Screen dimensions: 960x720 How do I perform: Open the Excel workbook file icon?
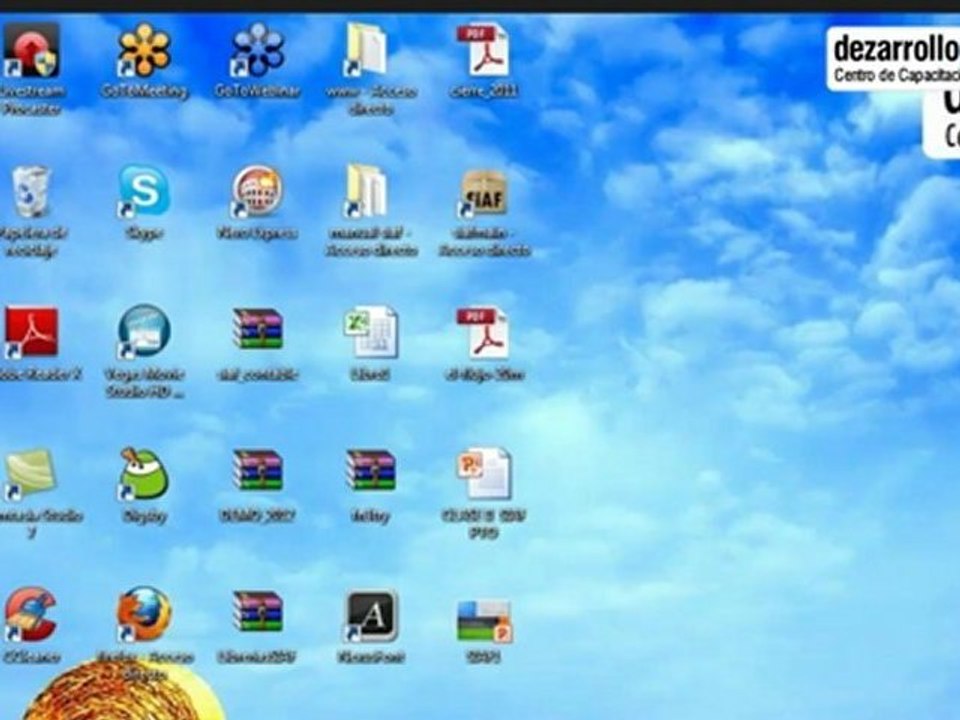(371, 332)
